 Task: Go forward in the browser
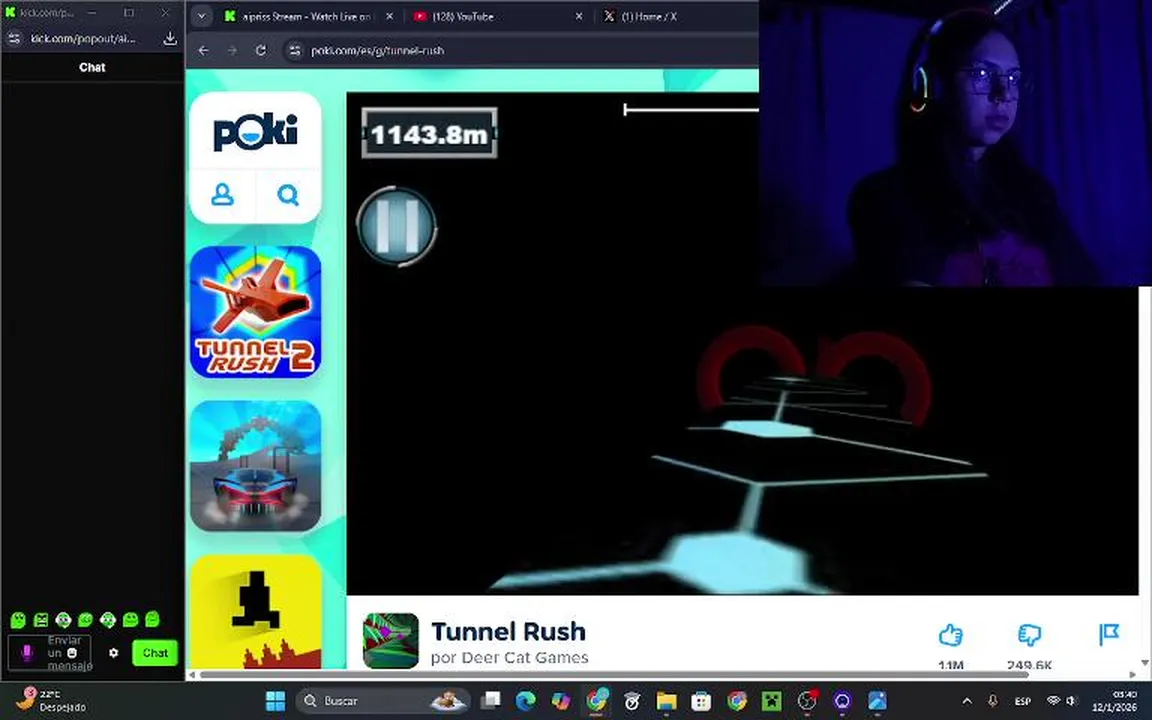coord(232,51)
